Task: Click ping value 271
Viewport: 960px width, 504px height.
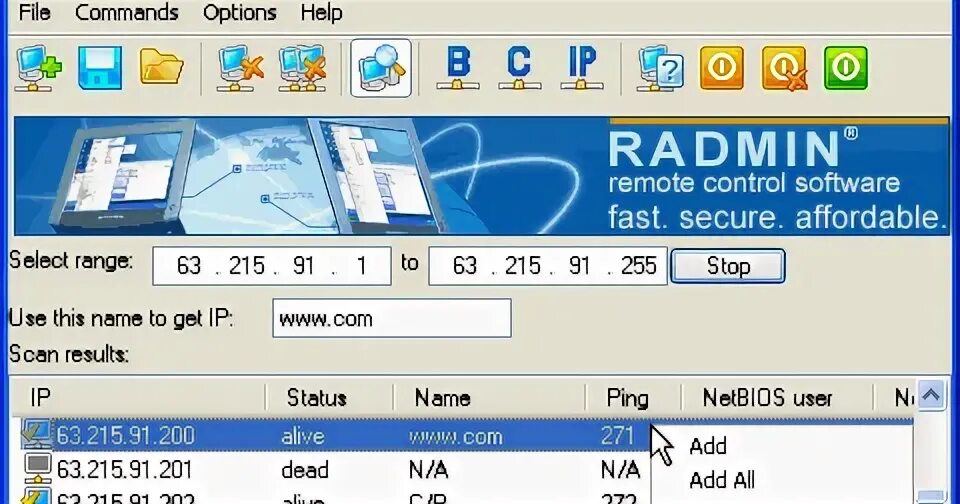Action: click(x=617, y=435)
